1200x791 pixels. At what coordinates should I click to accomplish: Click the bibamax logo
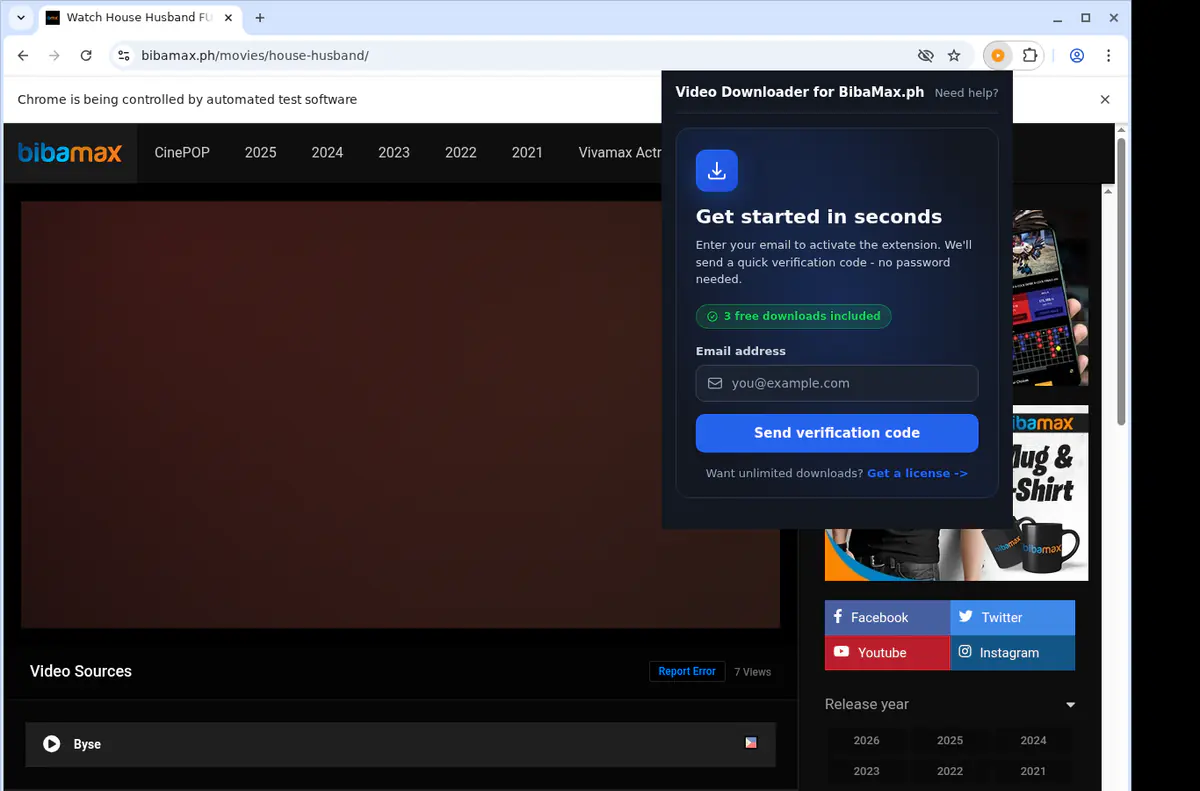click(x=70, y=153)
